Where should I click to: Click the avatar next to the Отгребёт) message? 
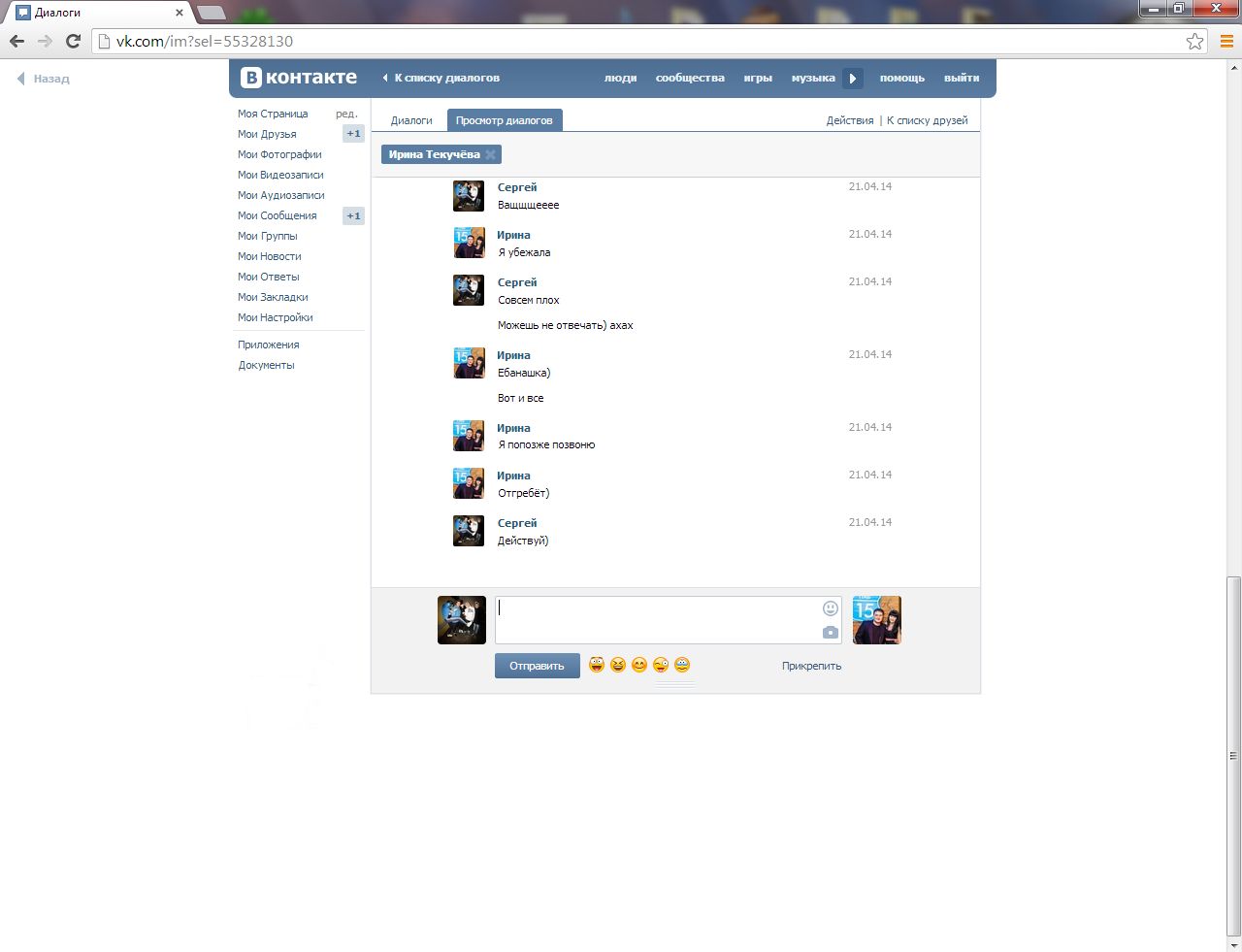(x=469, y=483)
